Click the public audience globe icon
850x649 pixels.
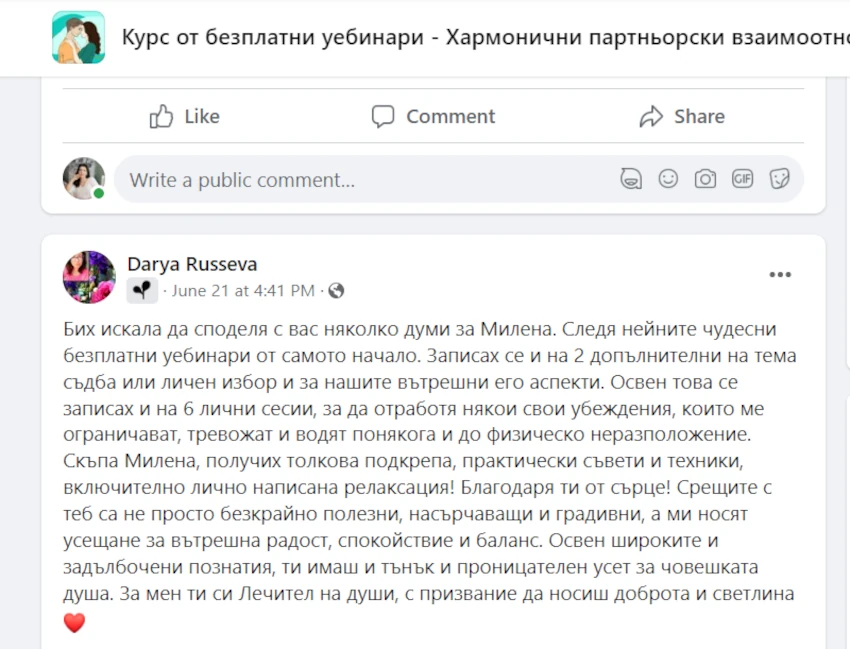(x=336, y=291)
